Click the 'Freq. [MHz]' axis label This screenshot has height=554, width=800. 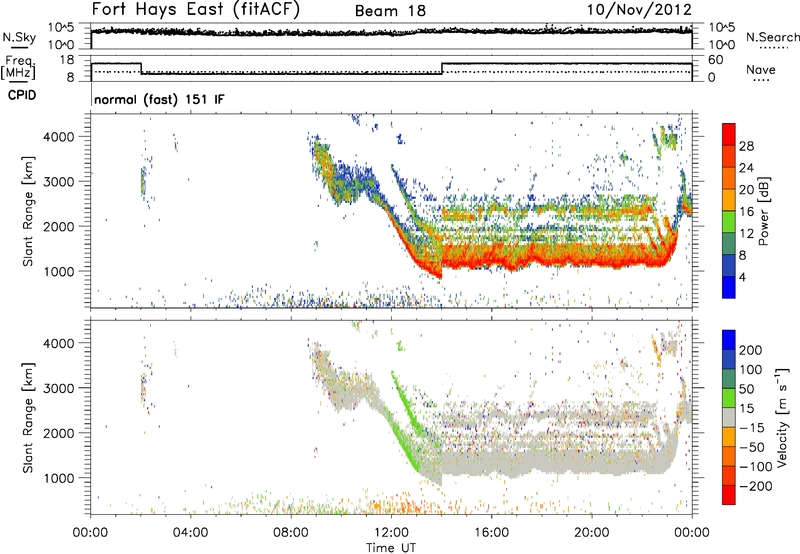tap(18, 68)
